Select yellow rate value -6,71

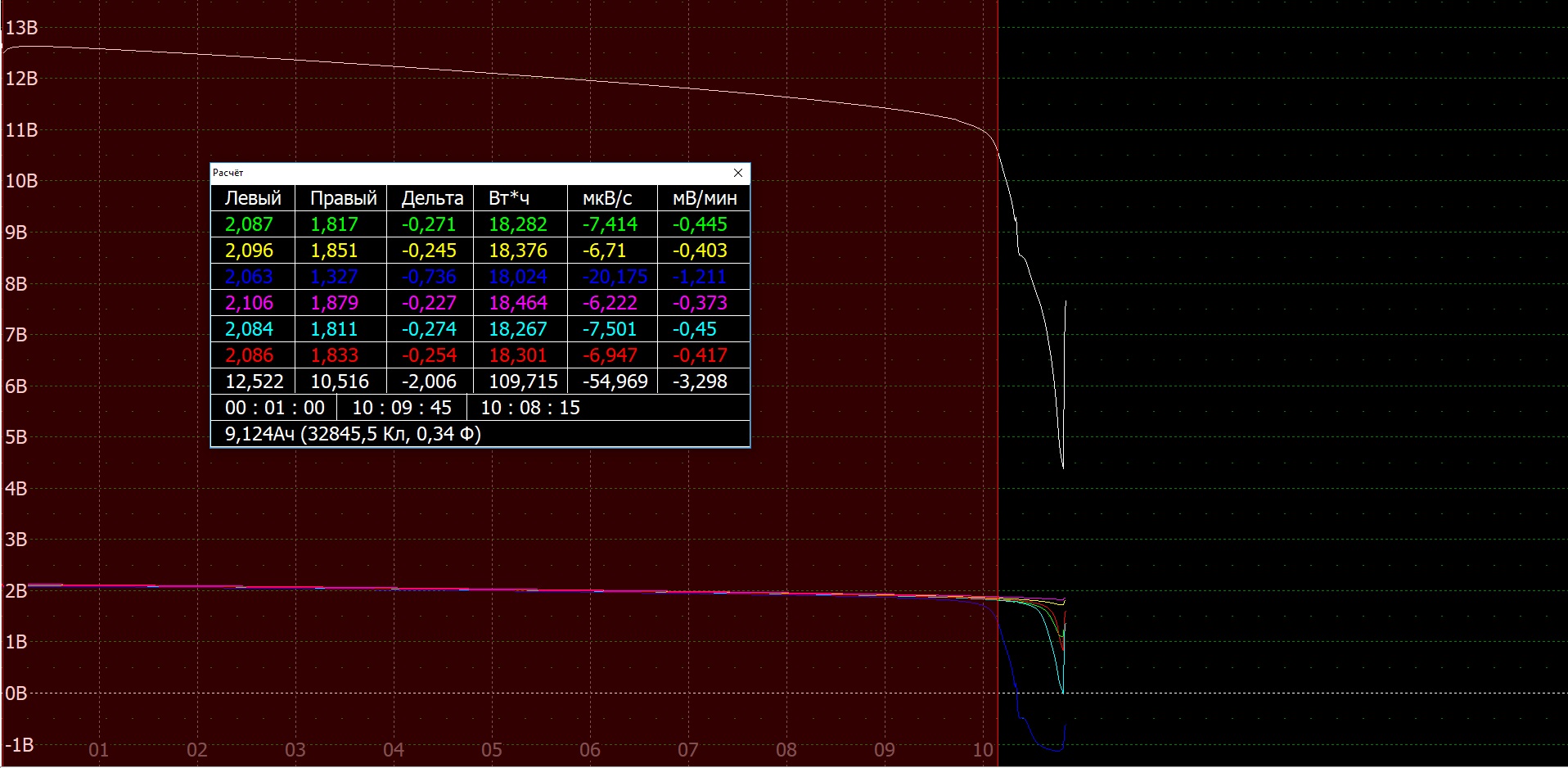click(x=604, y=251)
